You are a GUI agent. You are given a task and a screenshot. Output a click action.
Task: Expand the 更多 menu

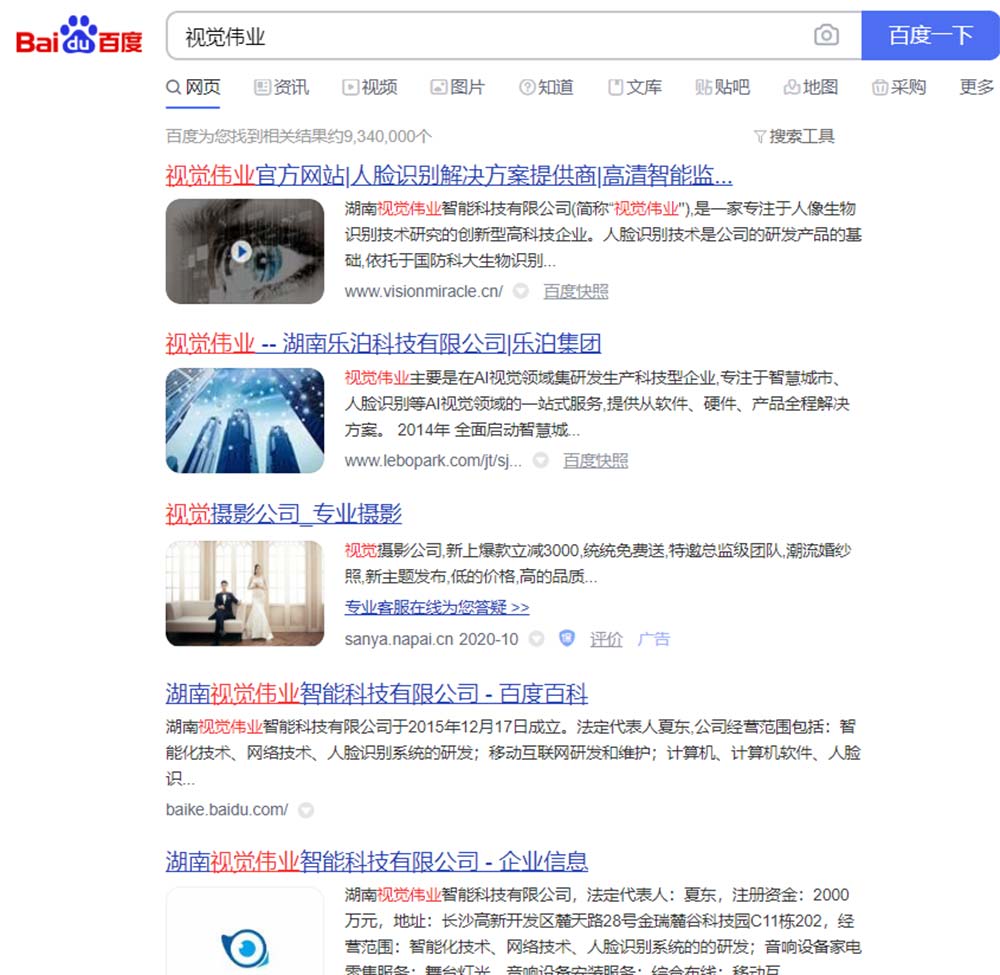click(976, 88)
